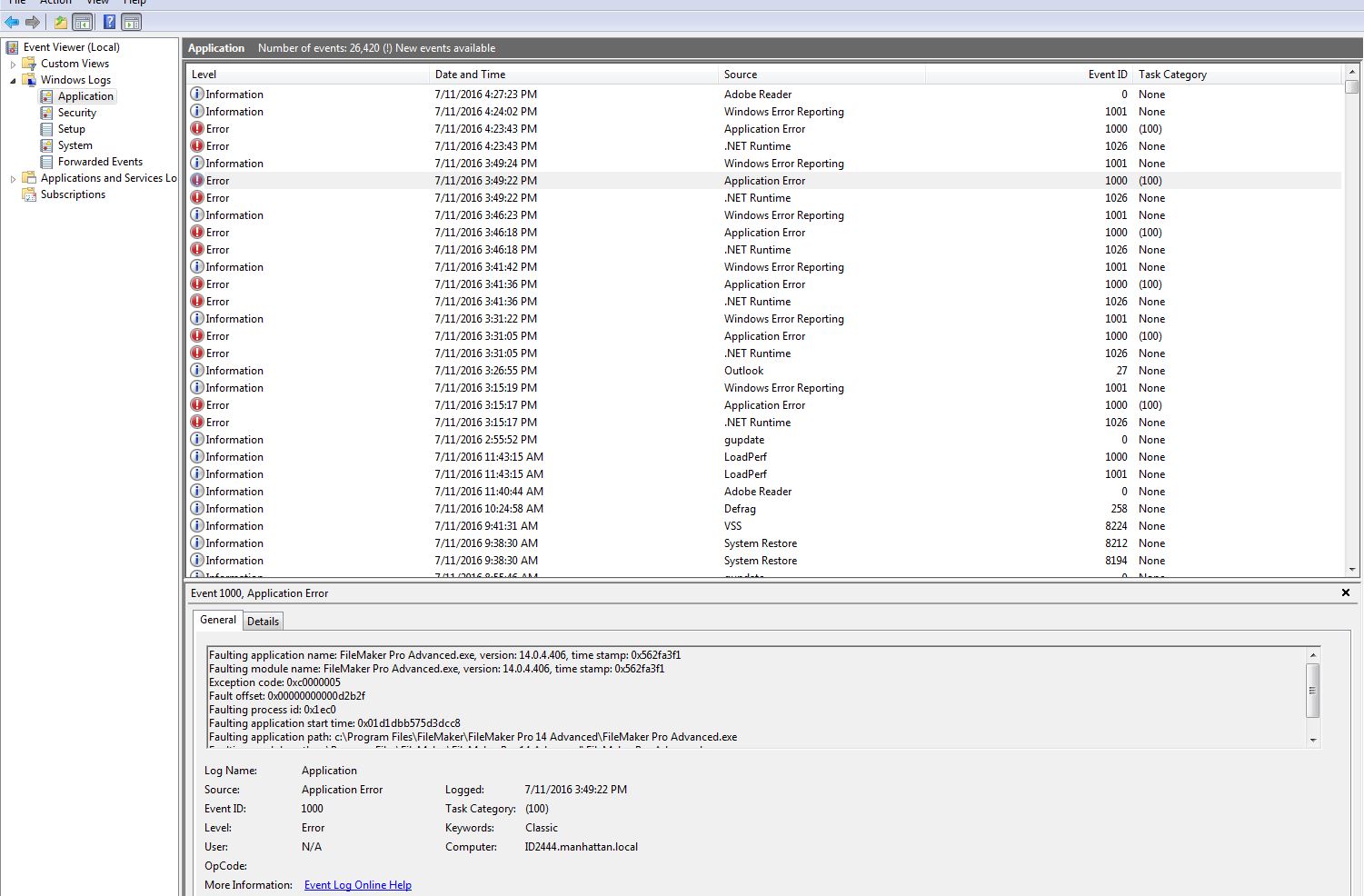Click Error icon of .NET Runtime 3:41:36 PM row
Image resolution: width=1364 pixels, height=896 pixels.
(x=197, y=301)
